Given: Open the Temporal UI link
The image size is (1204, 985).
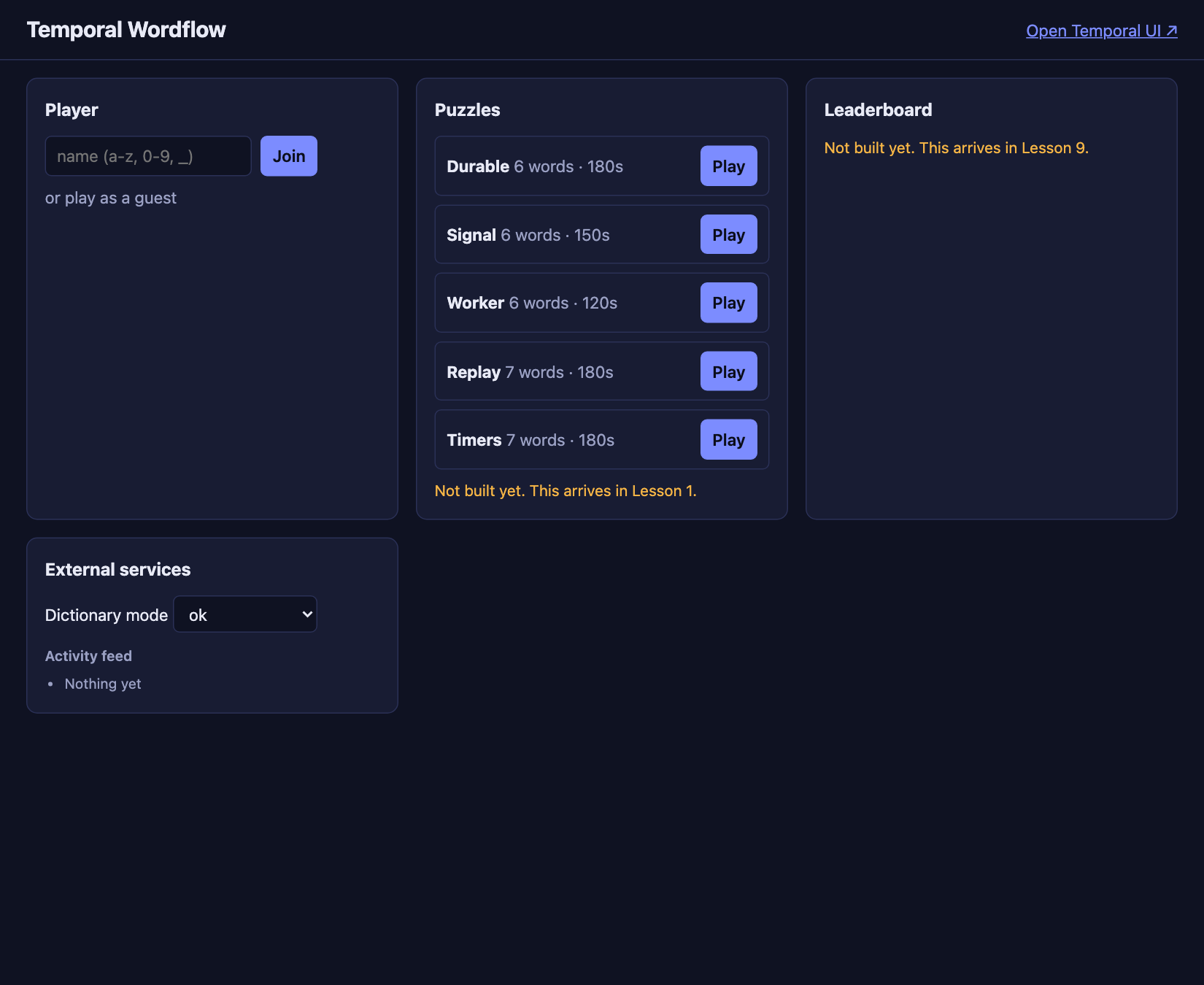Looking at the screenshot, I should [x=1101, y=31].
